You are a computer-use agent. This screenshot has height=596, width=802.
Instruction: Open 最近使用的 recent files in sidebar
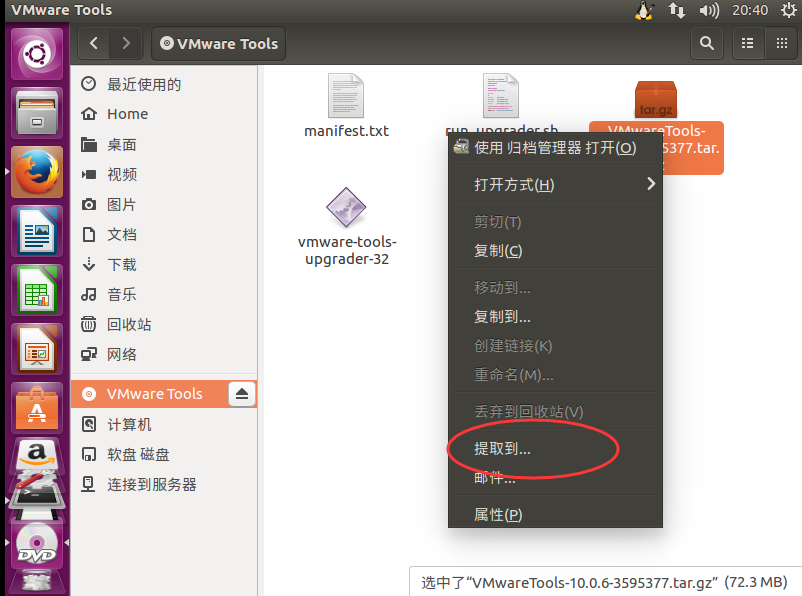(x=164, y=84)
